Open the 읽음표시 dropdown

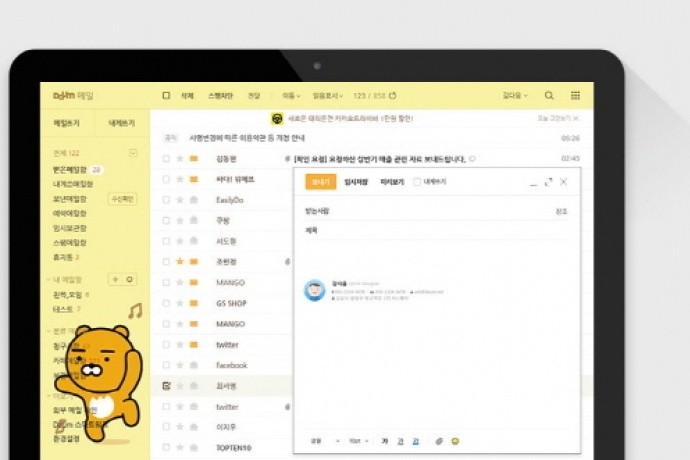[x=327, y=96]
